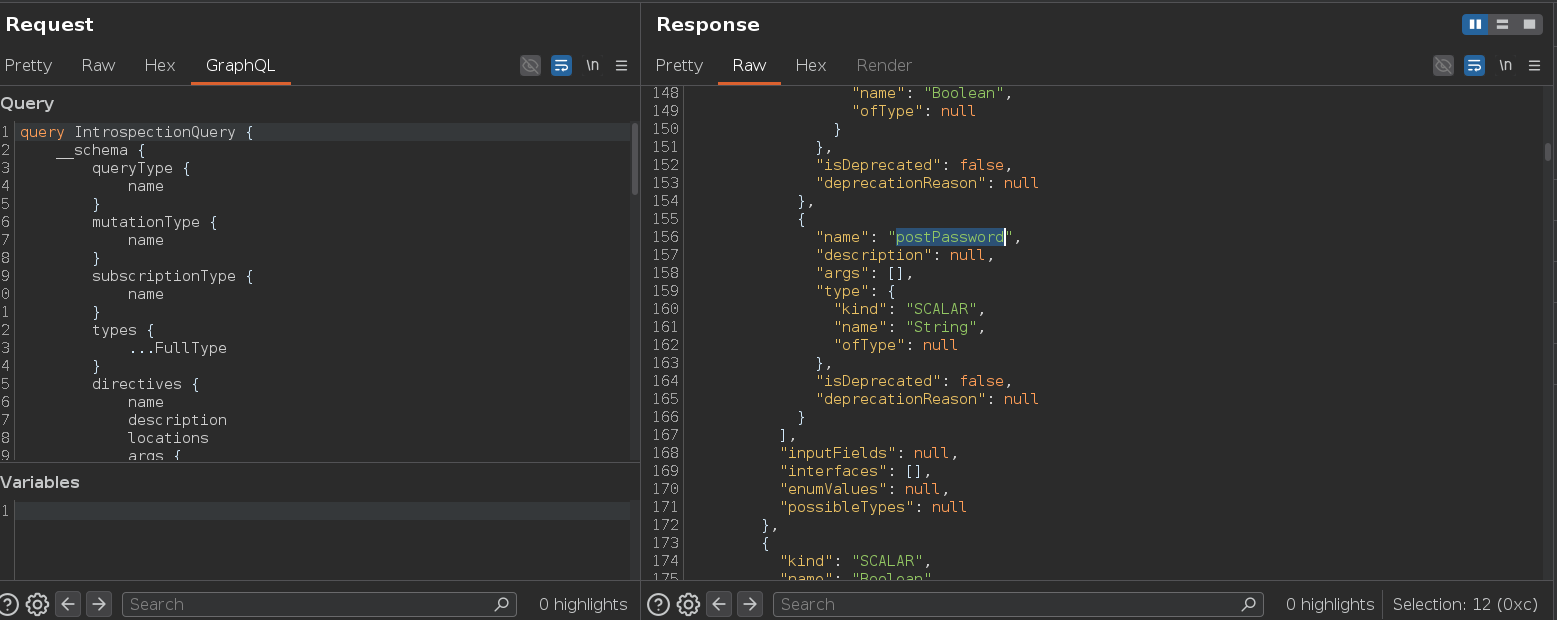Toggle hide non-printable characters in Response

coord(1443,65)
